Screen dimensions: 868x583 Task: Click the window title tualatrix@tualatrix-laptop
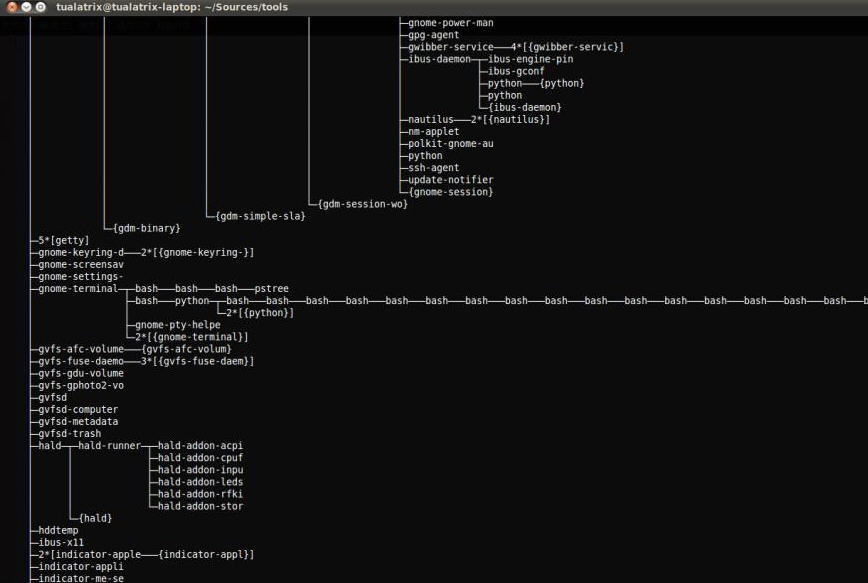point(172,7)
